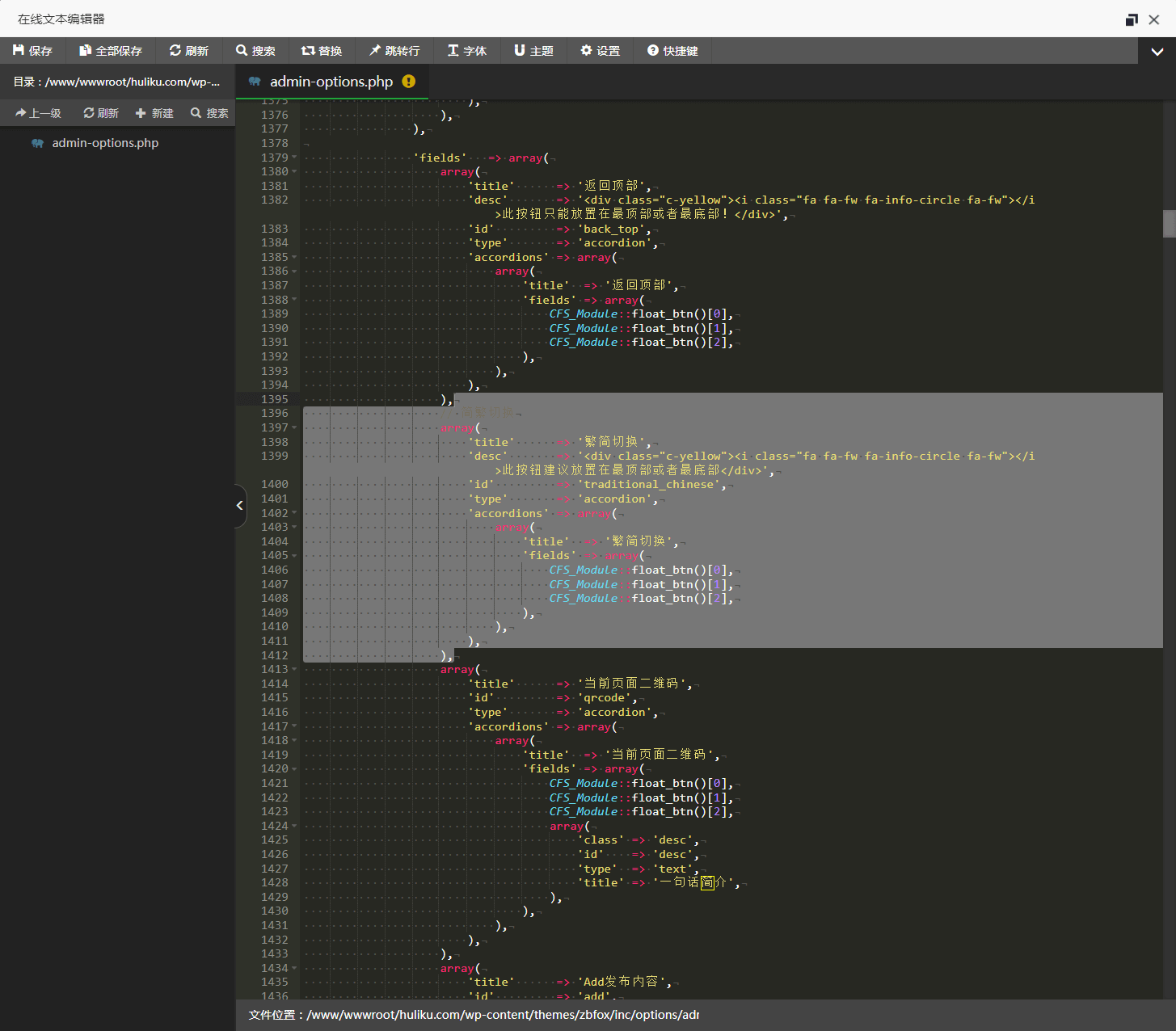Go up one directory level (上一级)
The height and width of the screenshot is (1031, 1176).
click(x=38, y=113)
